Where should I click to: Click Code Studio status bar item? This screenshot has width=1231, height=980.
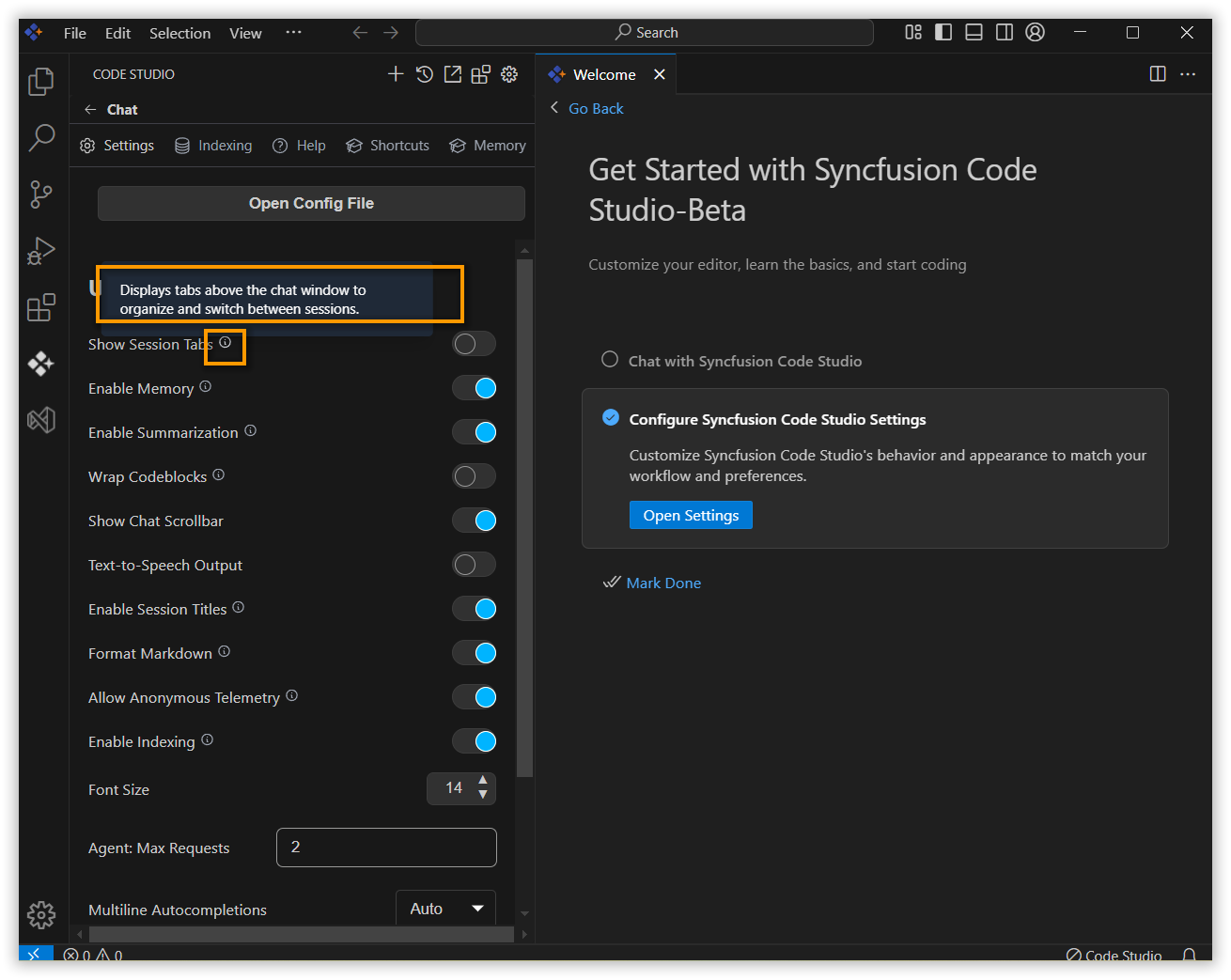[1114, 955]
